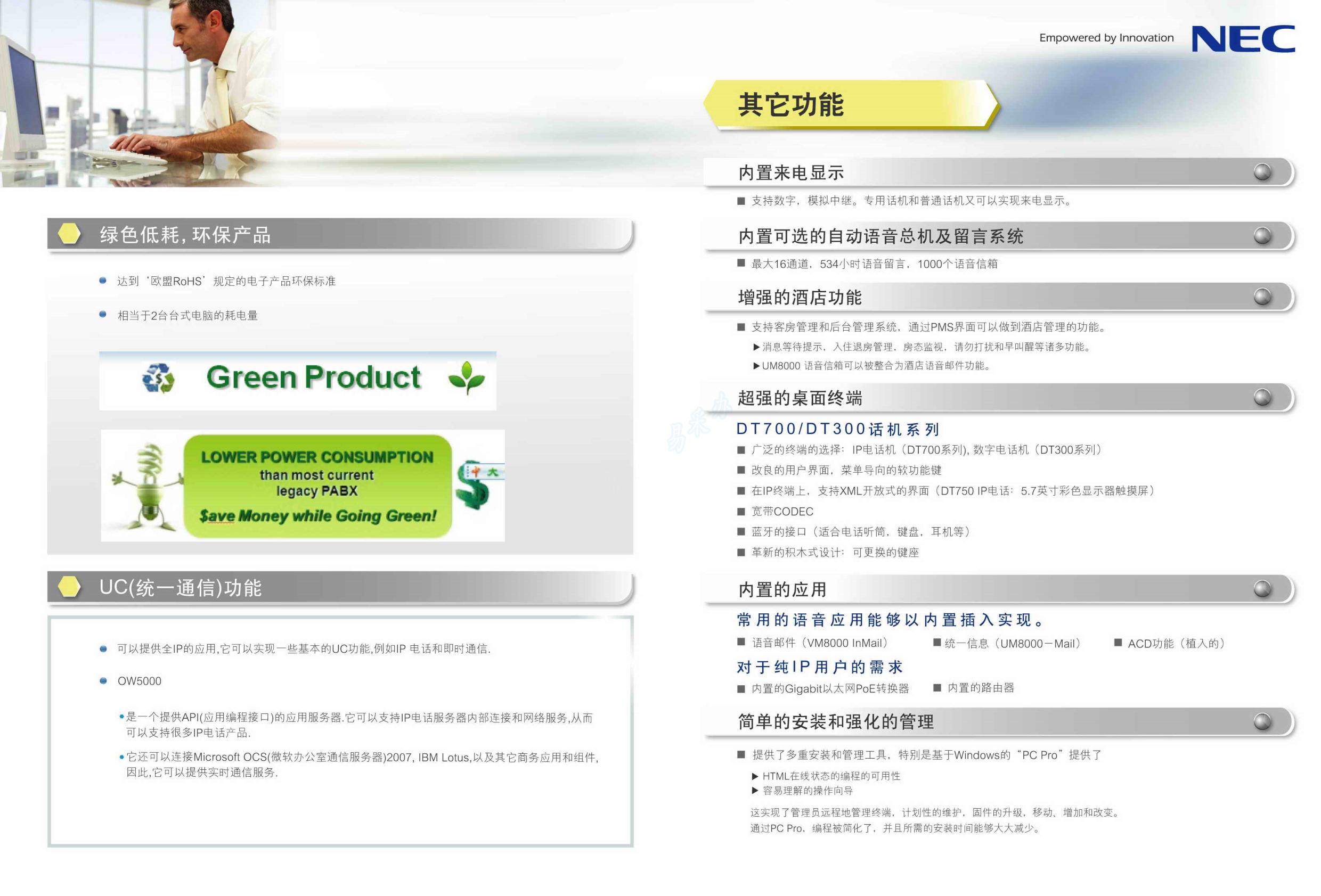Select the 内置来电显示 section heading
This screenshot has height=896, width=1321.
click(x=790, y=172)
